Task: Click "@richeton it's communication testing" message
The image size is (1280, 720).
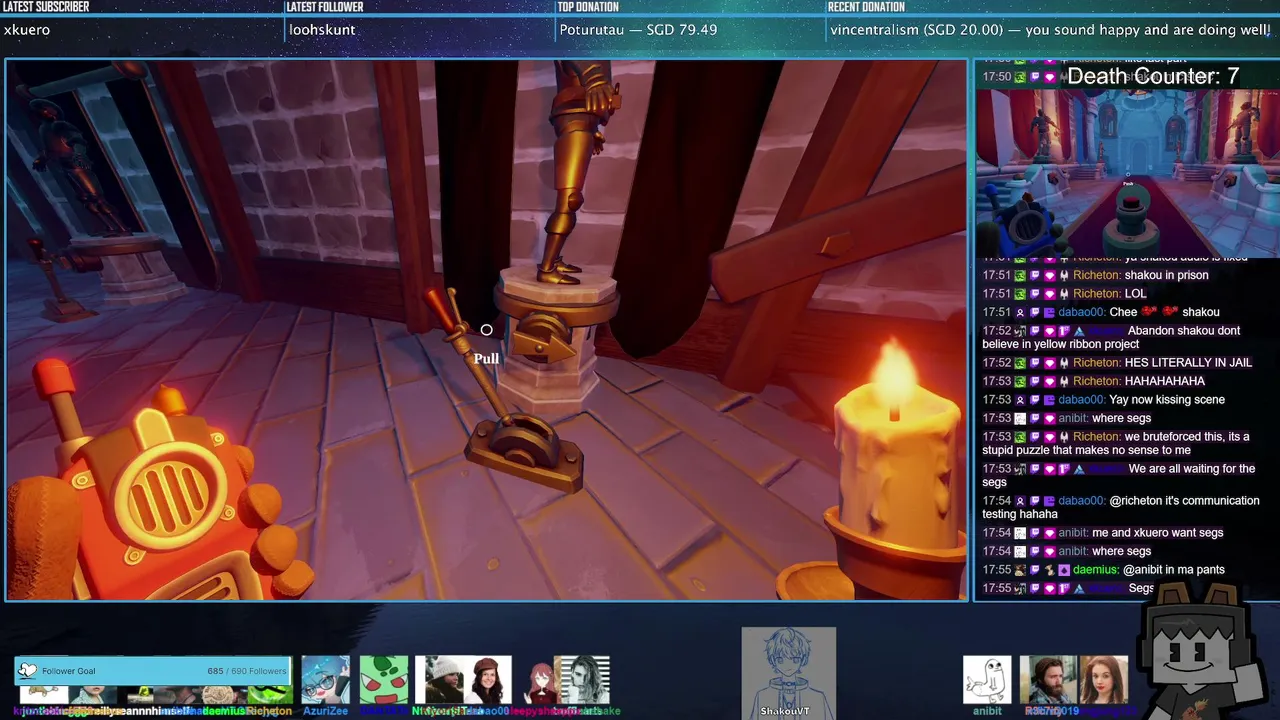Action: click(1120, 507)
